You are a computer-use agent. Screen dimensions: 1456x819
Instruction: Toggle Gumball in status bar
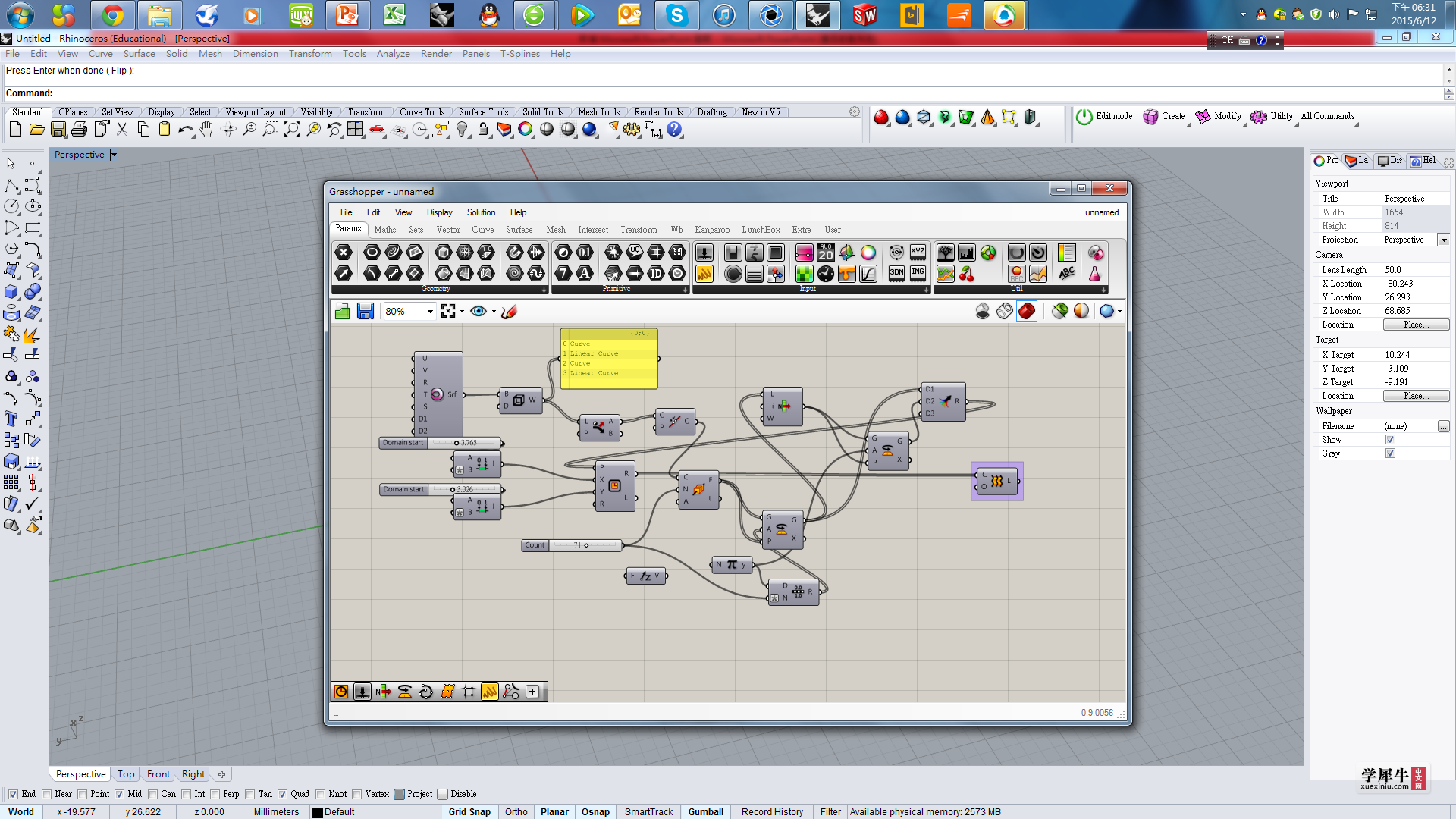705,811
